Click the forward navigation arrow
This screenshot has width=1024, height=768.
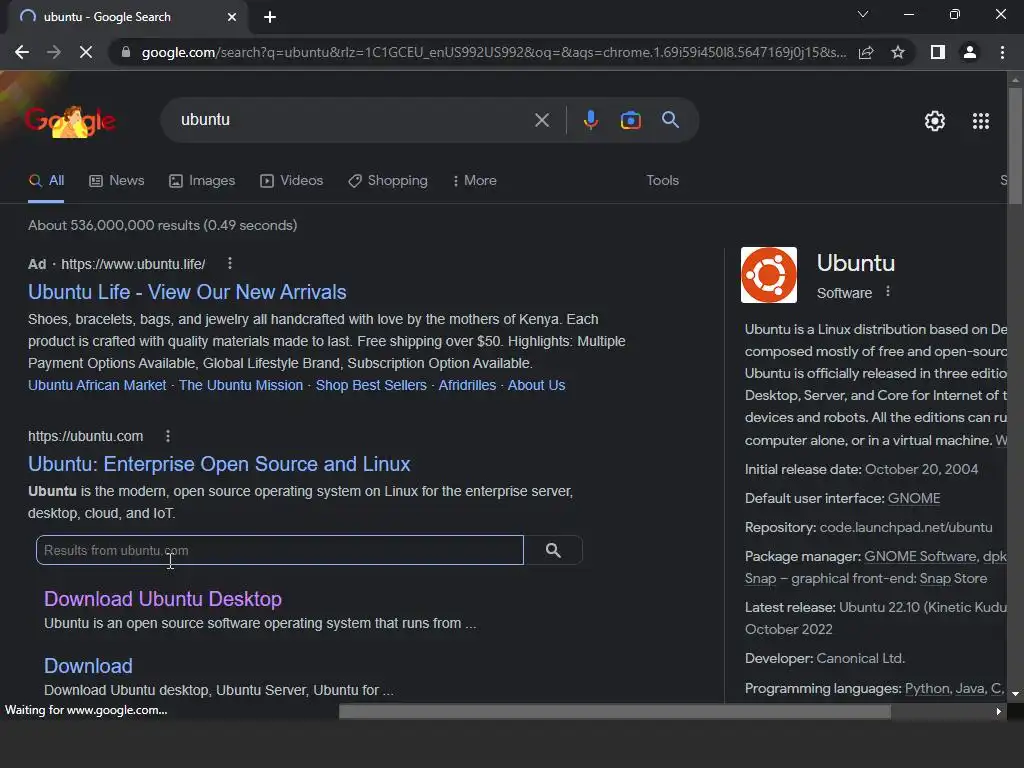click(x=54, y=52)
